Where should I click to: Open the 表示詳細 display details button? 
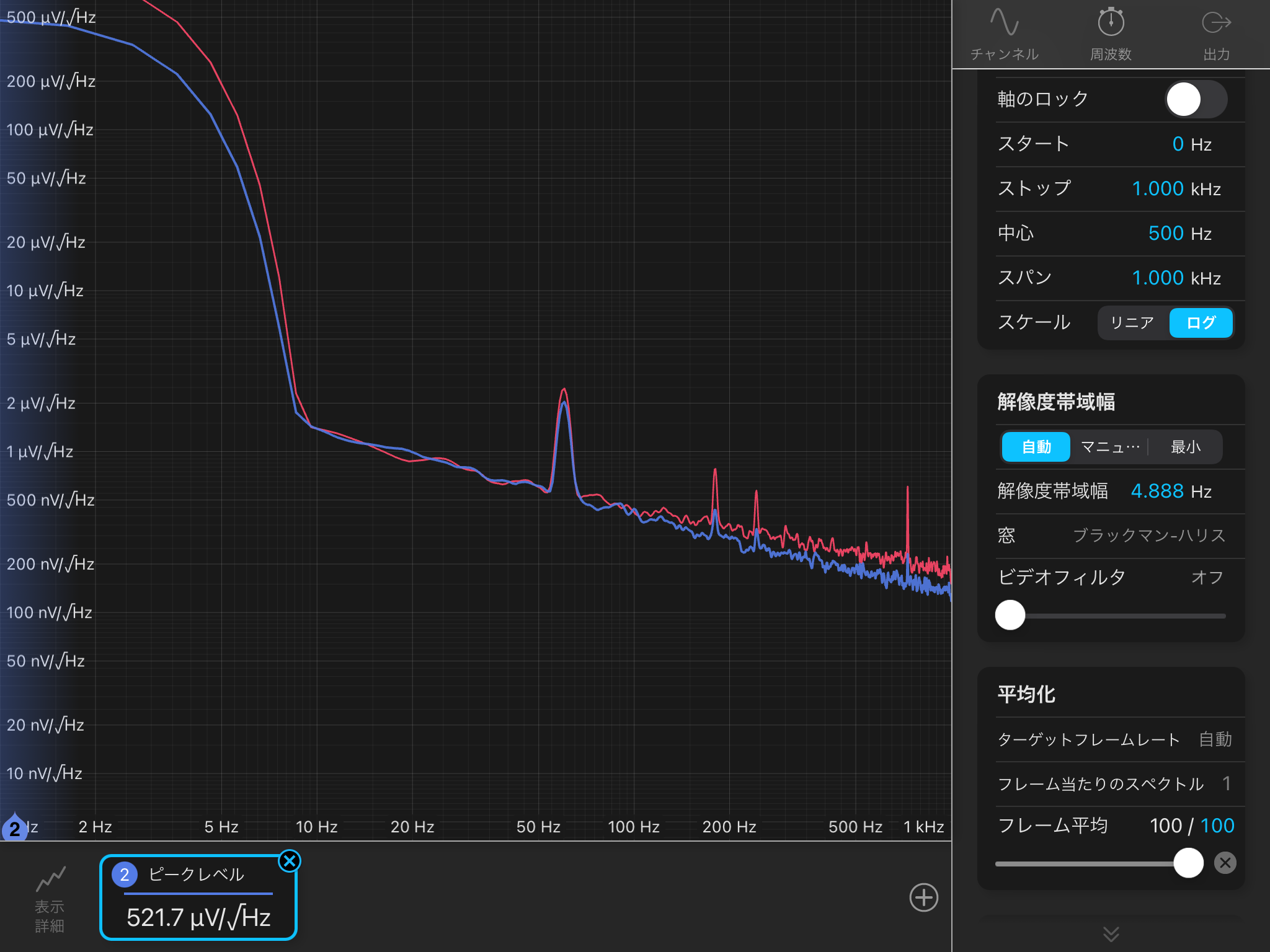point(50,900)
